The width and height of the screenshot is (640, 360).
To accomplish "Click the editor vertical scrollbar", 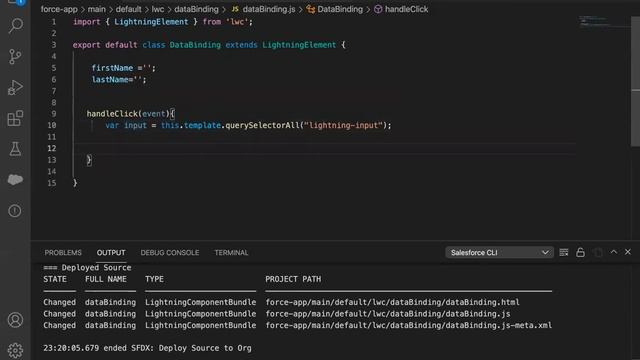I will click(x=636, y=82).
